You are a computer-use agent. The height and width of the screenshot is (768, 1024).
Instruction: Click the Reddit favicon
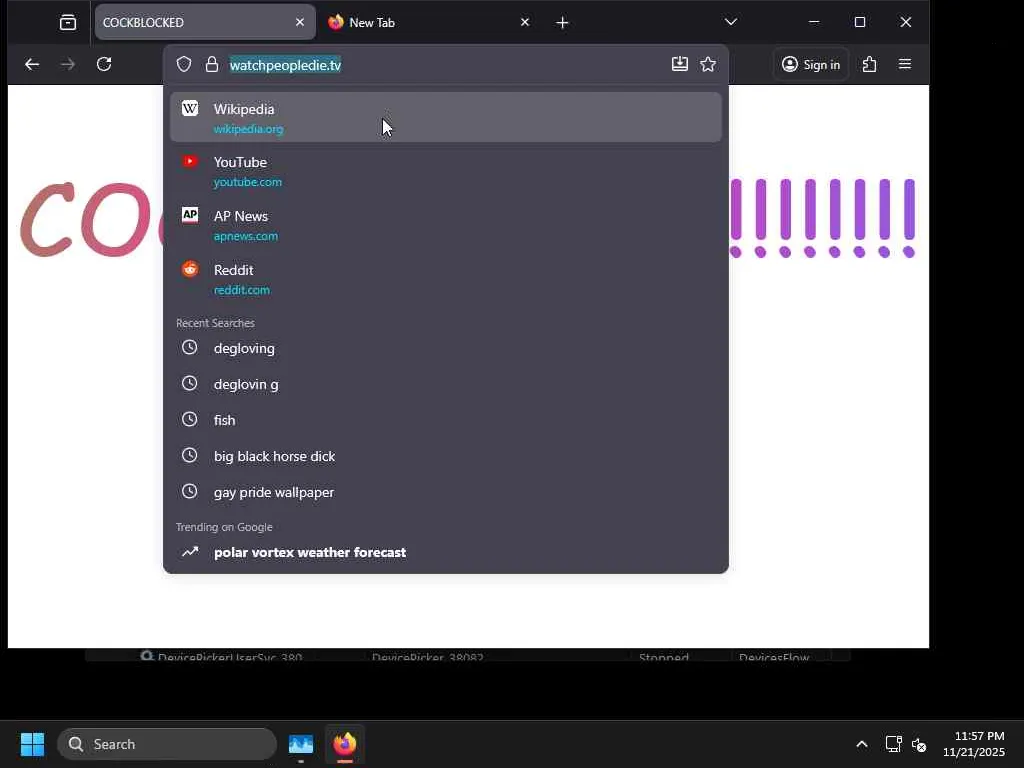click(190, 268)
